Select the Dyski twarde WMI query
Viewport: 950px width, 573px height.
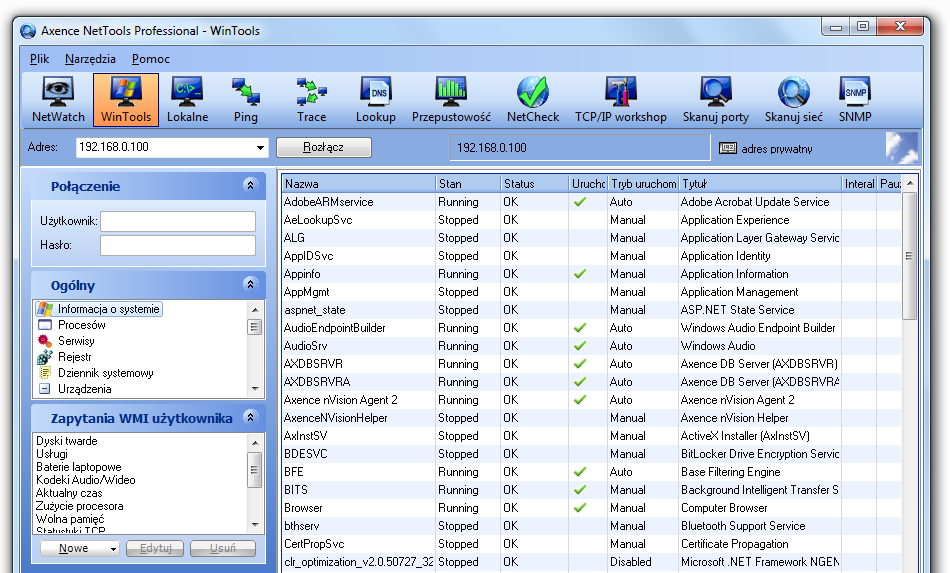pos(67,441)
